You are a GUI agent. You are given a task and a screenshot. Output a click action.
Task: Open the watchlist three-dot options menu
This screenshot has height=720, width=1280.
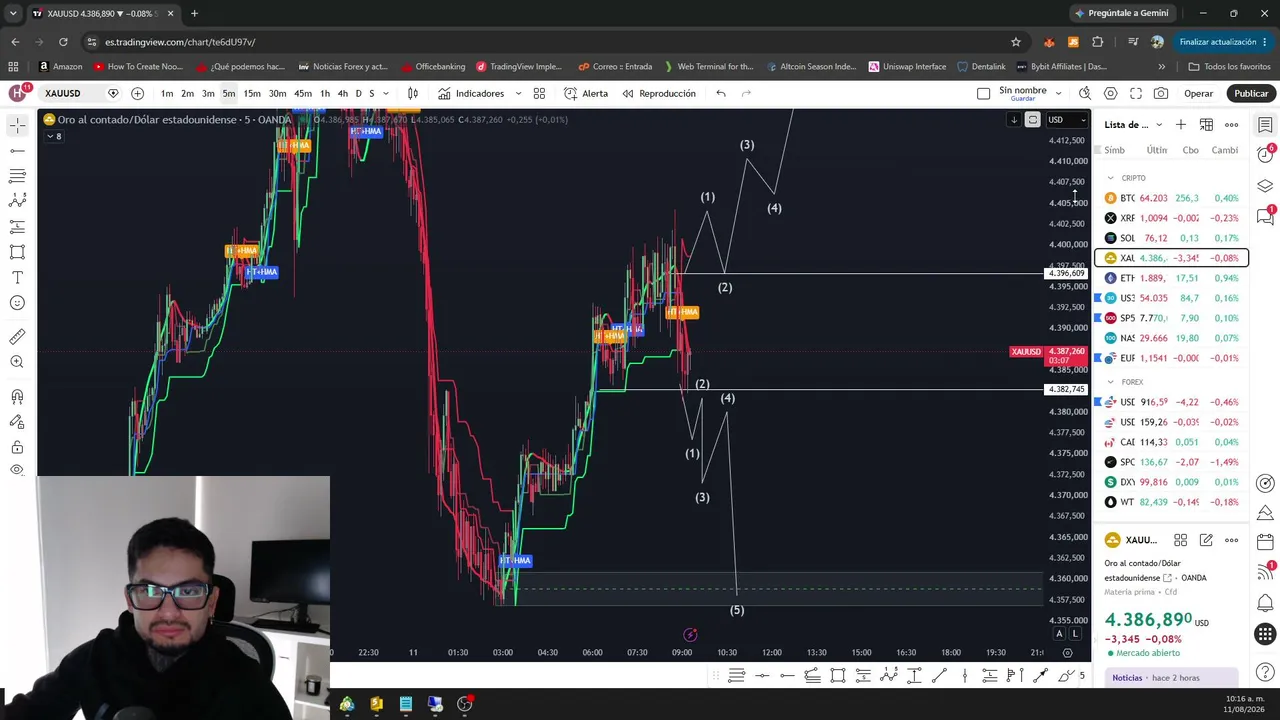[1231, 125]
